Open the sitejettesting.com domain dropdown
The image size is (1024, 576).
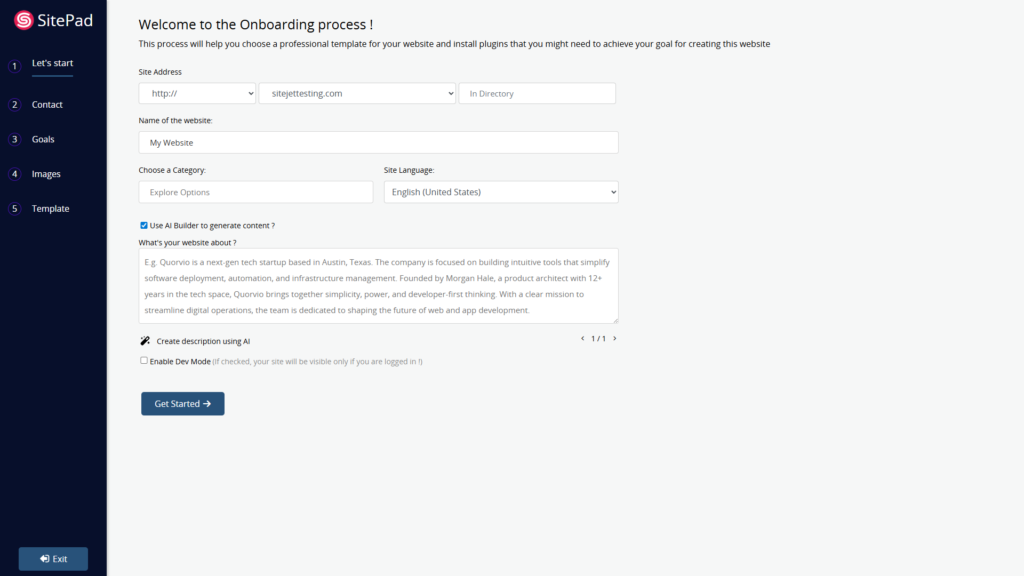tap(357, 93)
